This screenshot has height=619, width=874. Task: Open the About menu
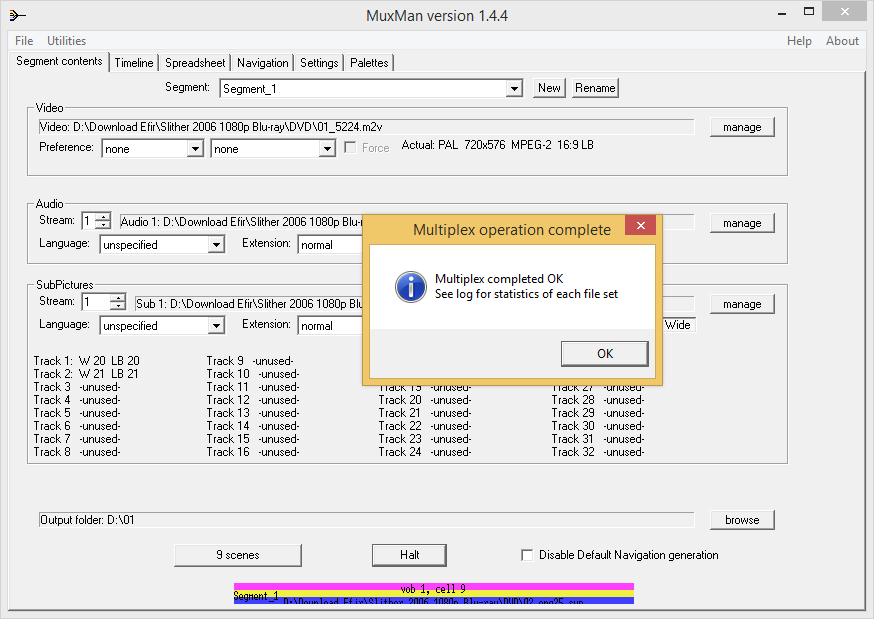click(842, 41)
